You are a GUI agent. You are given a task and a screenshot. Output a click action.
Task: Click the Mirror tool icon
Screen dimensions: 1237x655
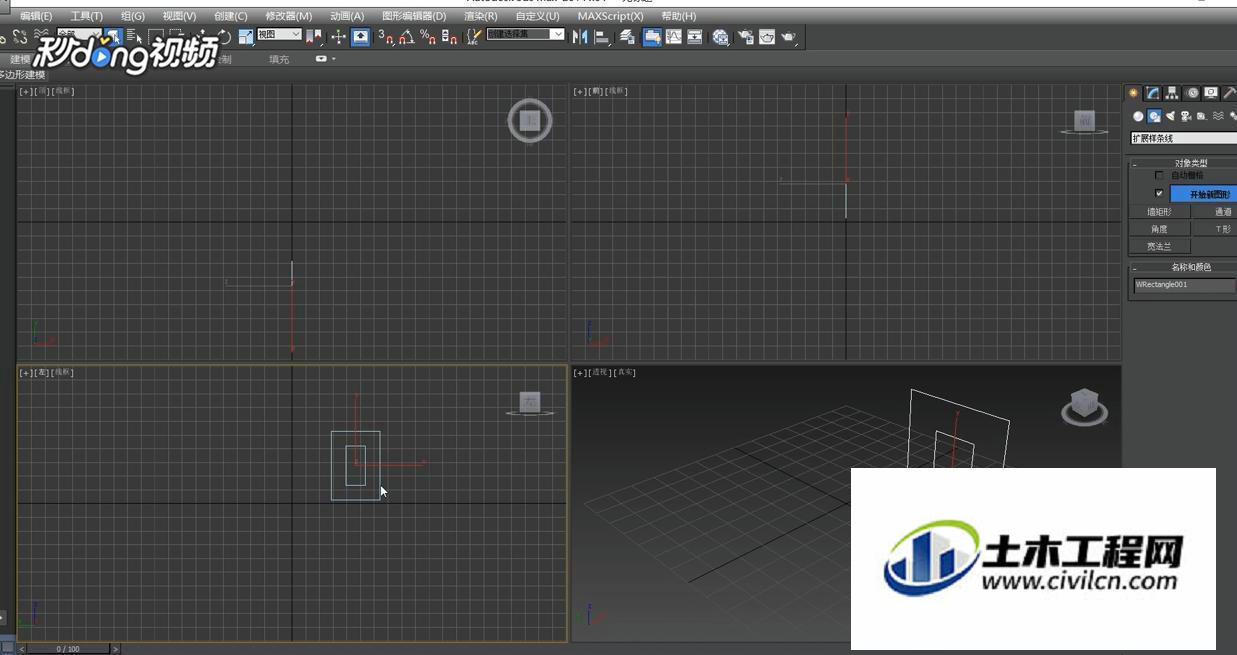pyautogui.click(x=579, y=37)
